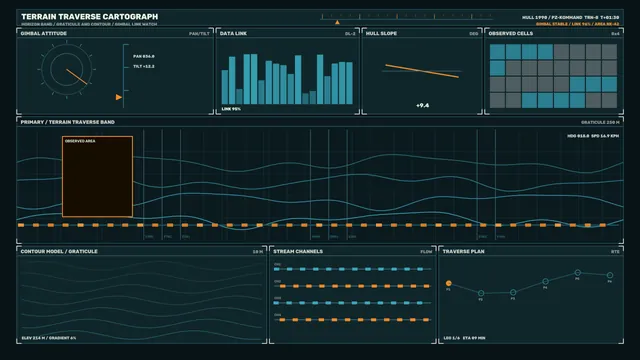640x360 pixels.
Task: Click the Traverse Plan panel title
Action: click(x=464, y=251)
